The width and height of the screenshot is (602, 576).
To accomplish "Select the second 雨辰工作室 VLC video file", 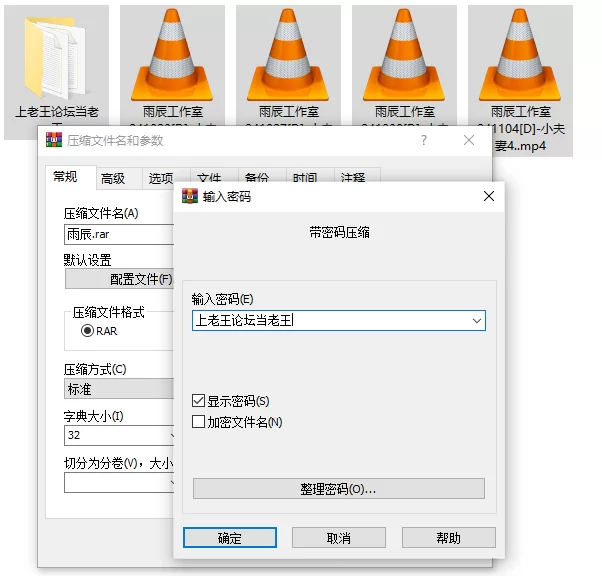I will (x=288, y=55).
